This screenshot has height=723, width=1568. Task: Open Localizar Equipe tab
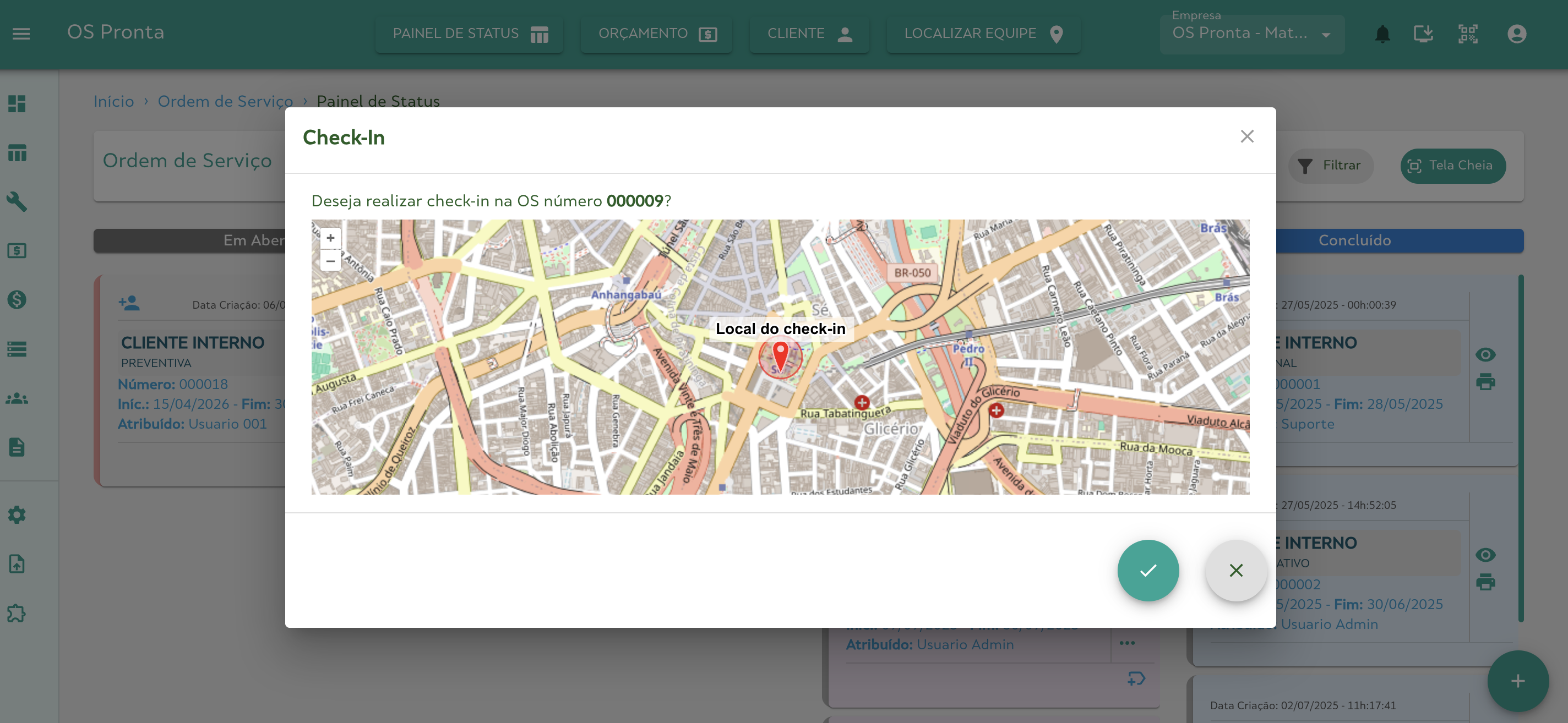pos(983,34)
